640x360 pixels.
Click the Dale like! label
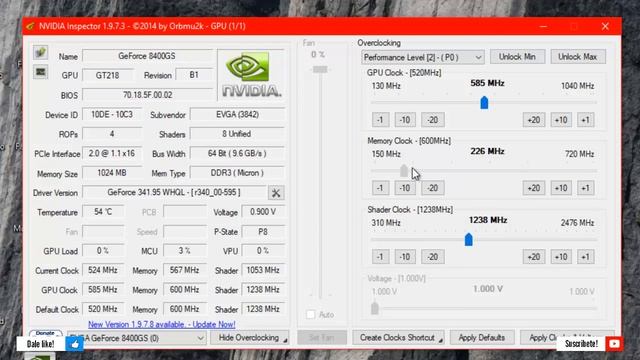tap(40, 344)
